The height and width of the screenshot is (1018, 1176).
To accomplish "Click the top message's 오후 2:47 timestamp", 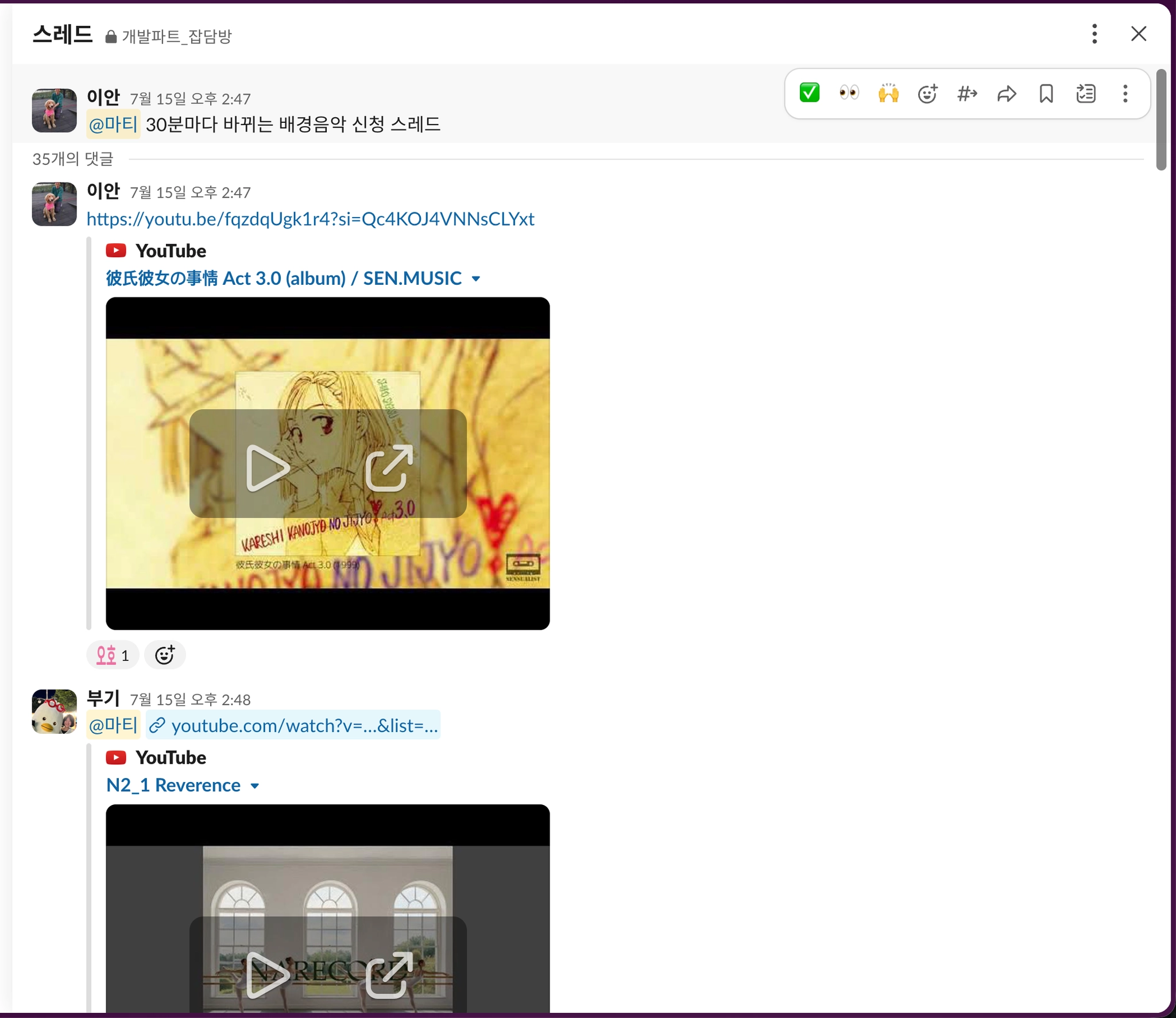I will coord(190,99).
